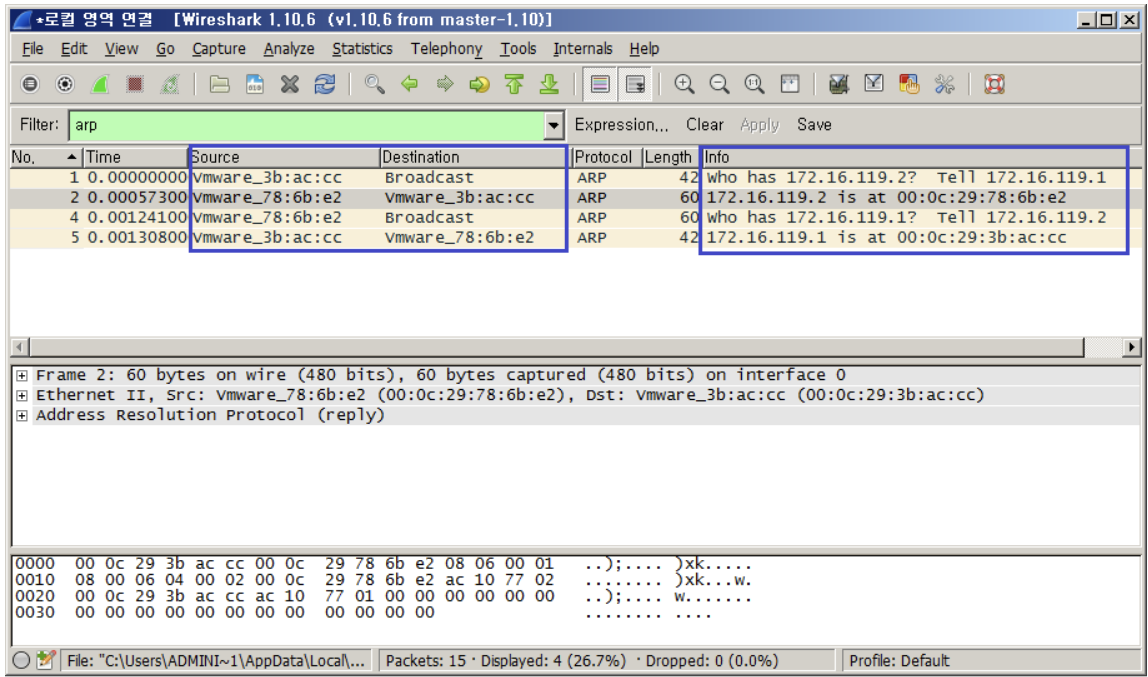Reload this capture file
This screenshot has width=1148, height=677.
coord(324,84)
